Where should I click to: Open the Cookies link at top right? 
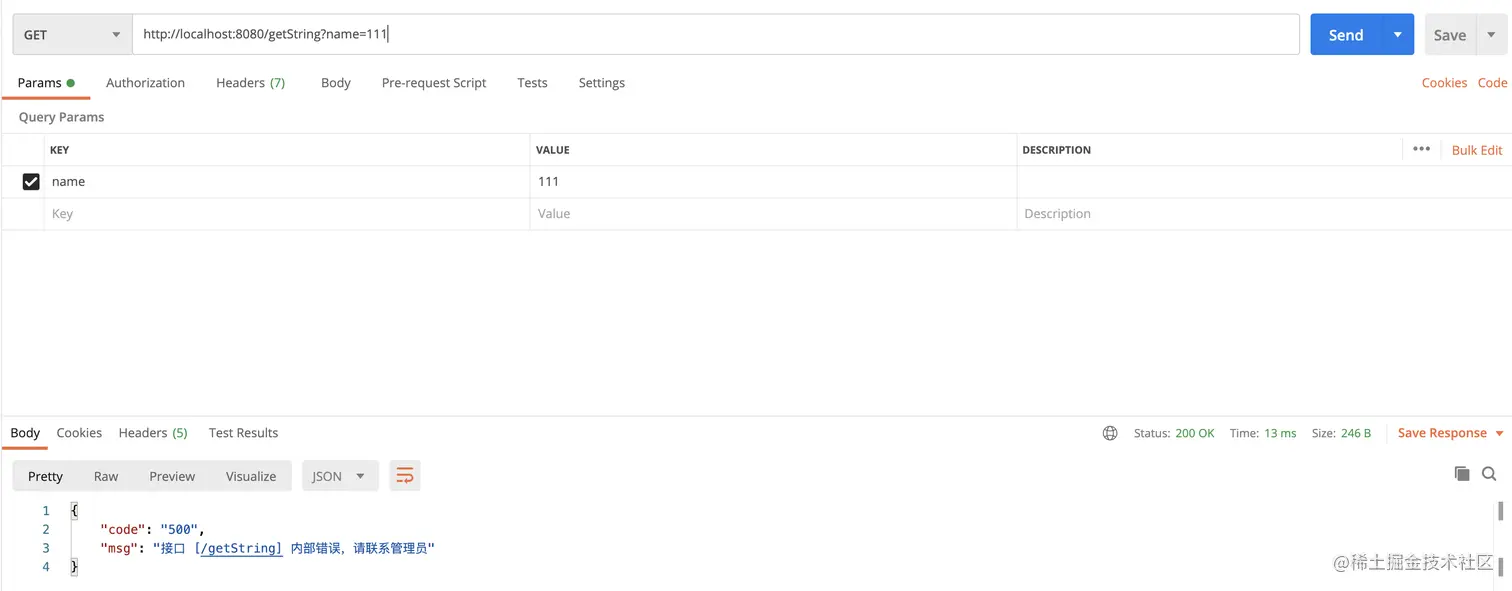coord(1444,83)
